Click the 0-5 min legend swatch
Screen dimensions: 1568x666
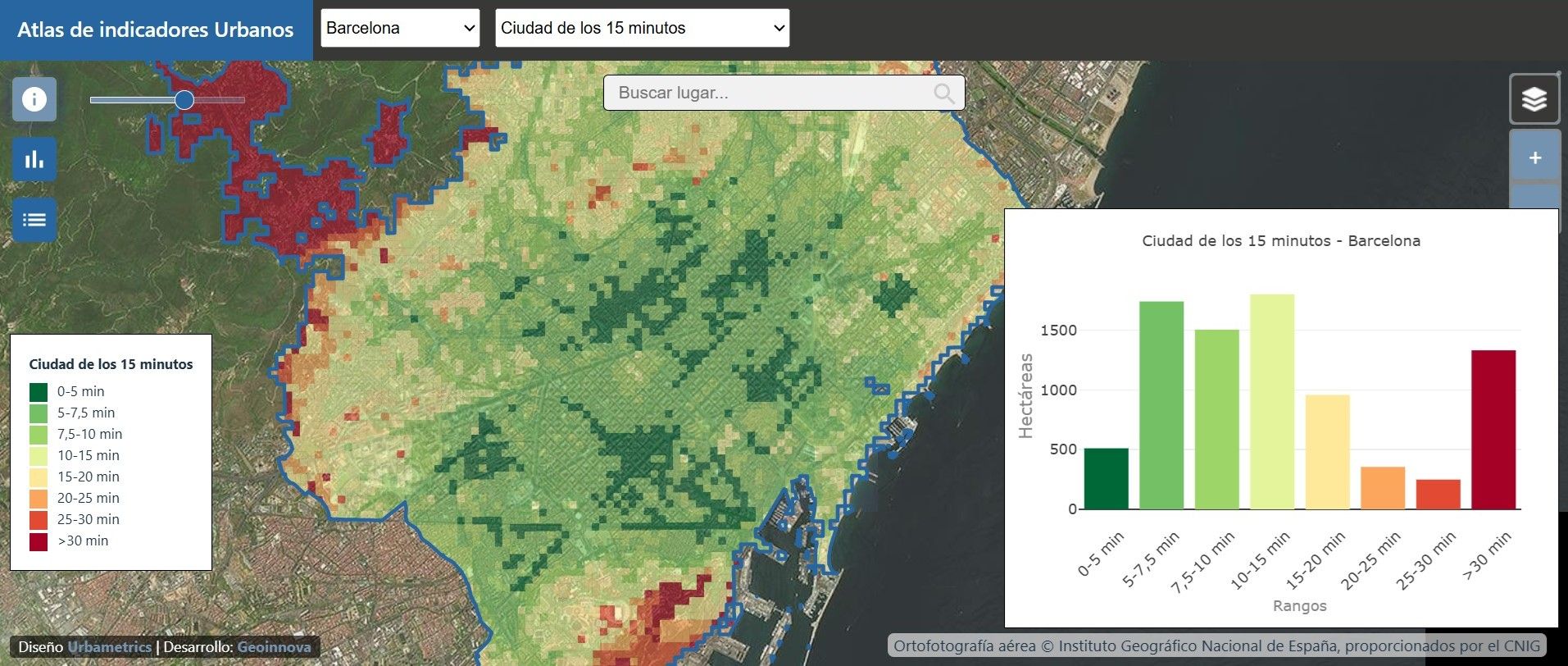click(39, 391)
